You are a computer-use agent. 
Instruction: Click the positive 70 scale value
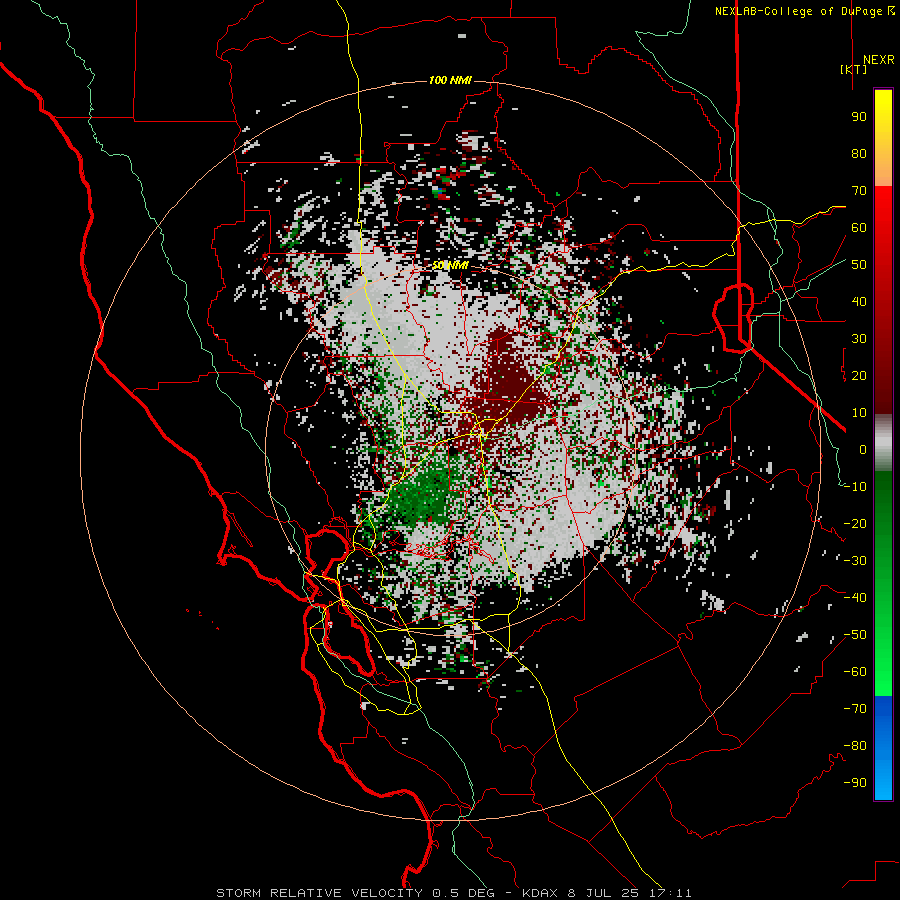click(x=859, y=191)
